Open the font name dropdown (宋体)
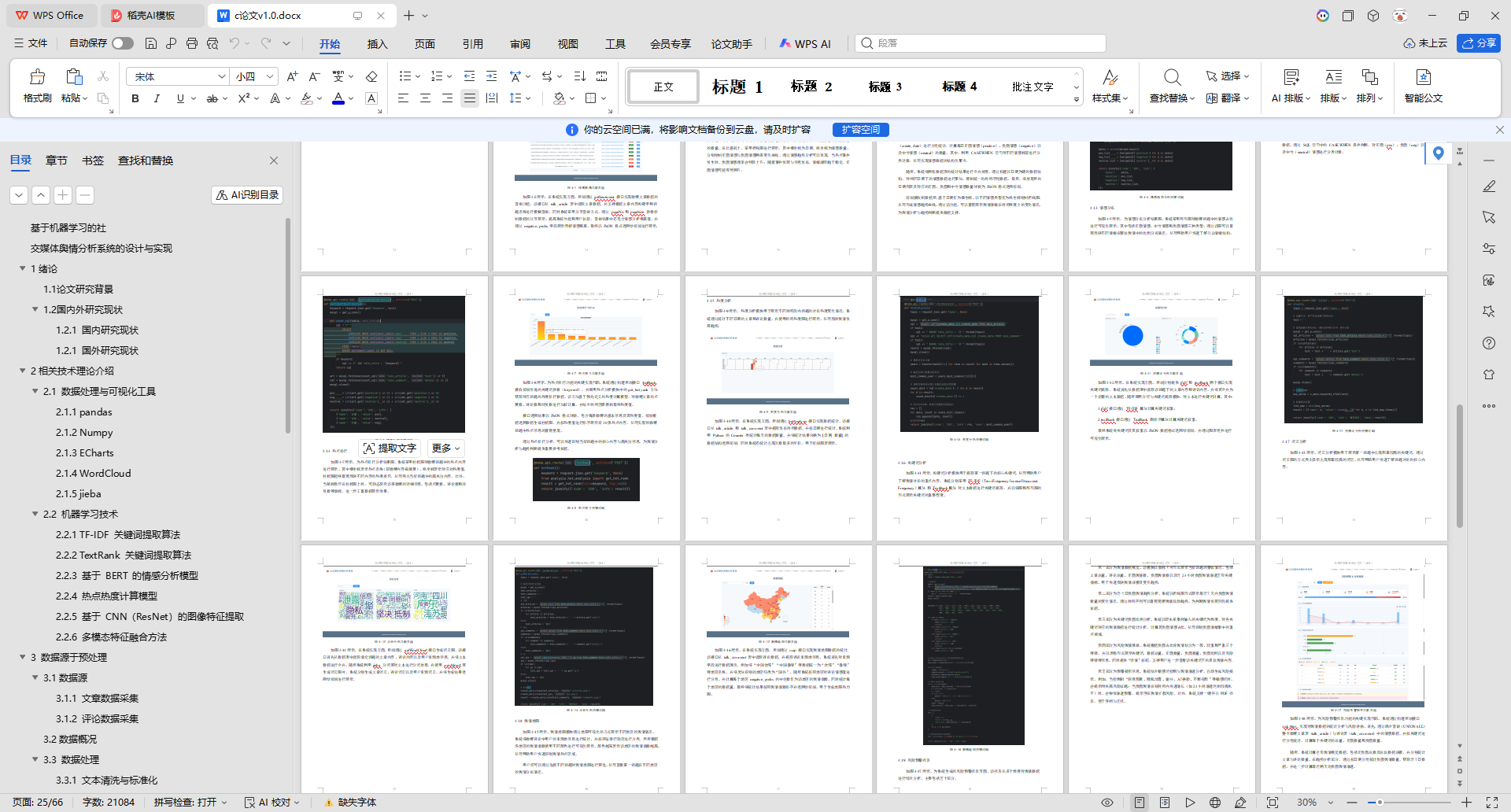The height and width of the screenshot is (812, 1511). click(x=221, y=76)
